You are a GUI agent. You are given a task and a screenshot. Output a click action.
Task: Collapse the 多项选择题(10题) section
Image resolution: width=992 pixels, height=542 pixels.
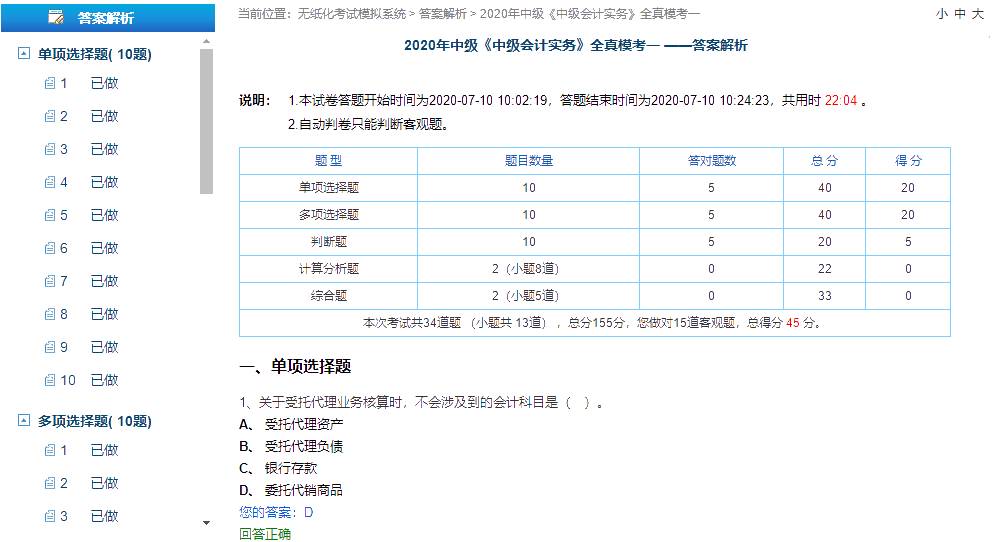tap(23, 420)
